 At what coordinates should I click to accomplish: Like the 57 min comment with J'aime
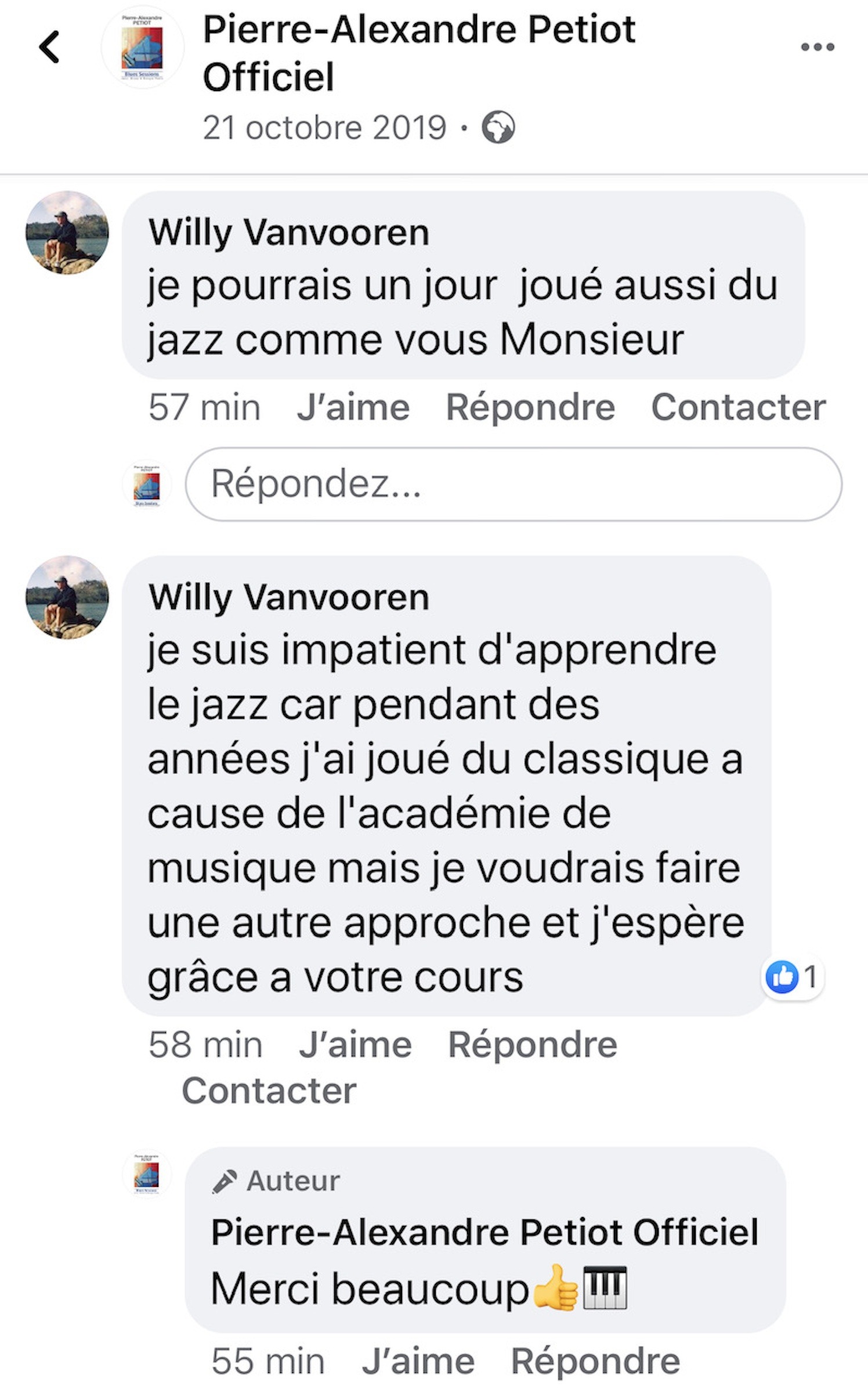click(x=353, y=407)
